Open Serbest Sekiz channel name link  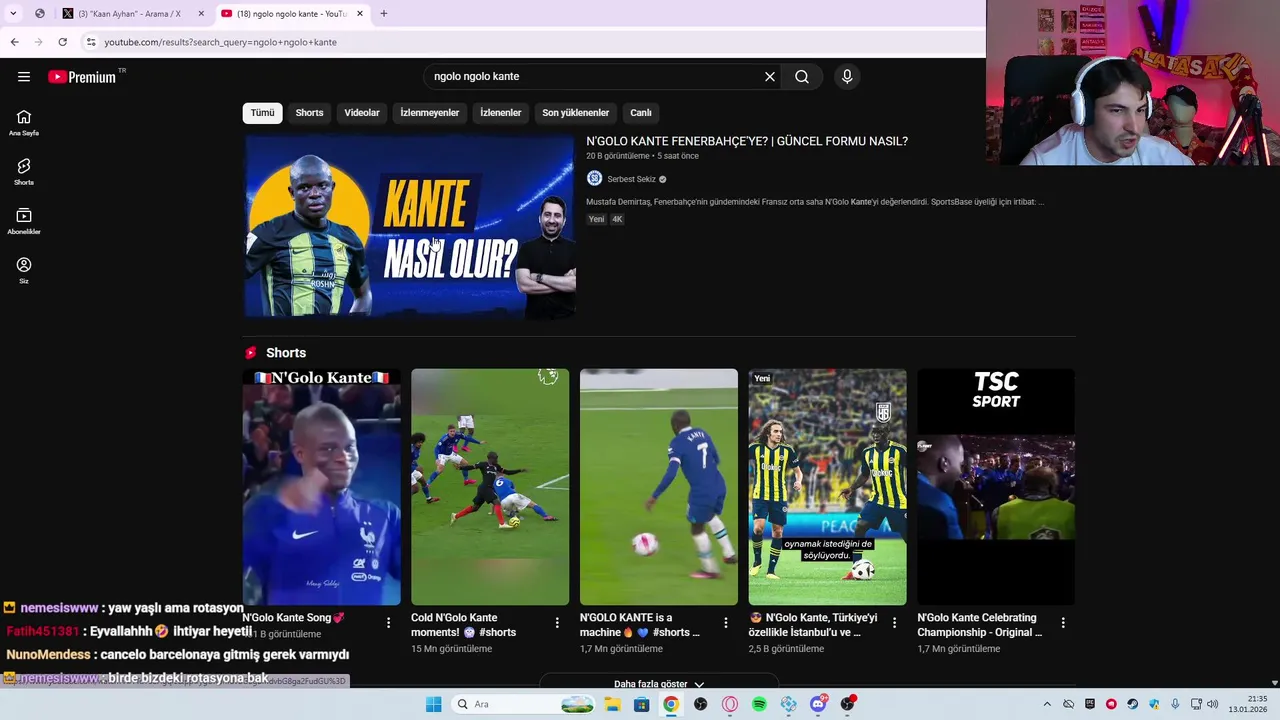pos(631,179)
